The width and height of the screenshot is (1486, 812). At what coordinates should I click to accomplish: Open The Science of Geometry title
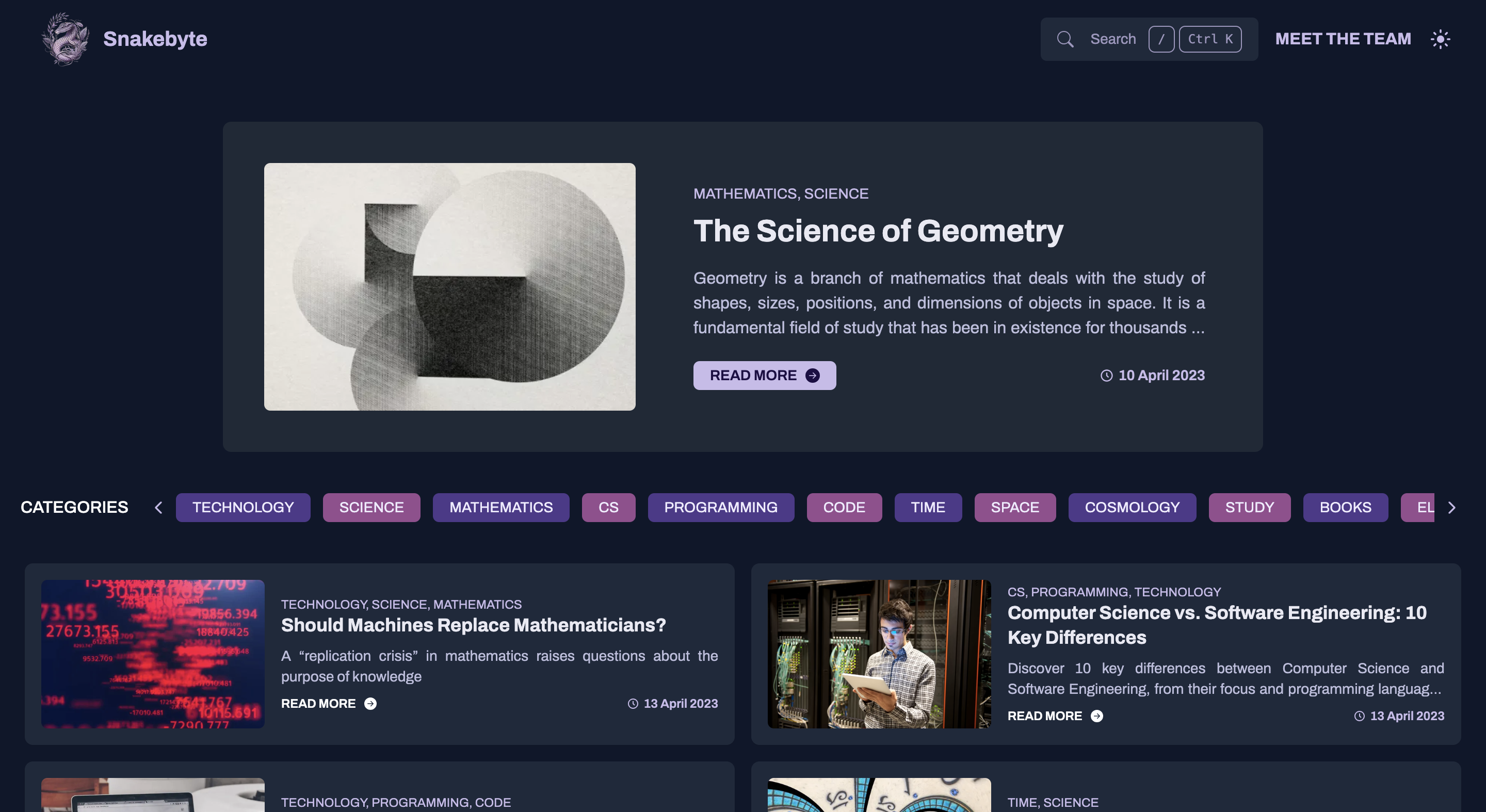point(878,231)
